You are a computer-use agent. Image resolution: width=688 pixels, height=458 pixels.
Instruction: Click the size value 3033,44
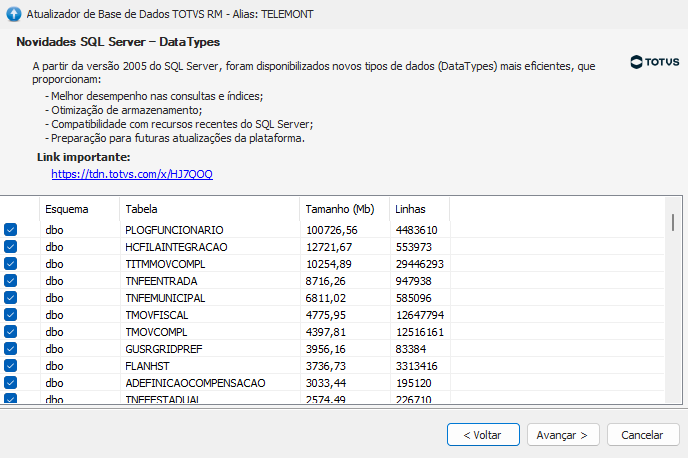pyautogui.click(x=326, y=383)
